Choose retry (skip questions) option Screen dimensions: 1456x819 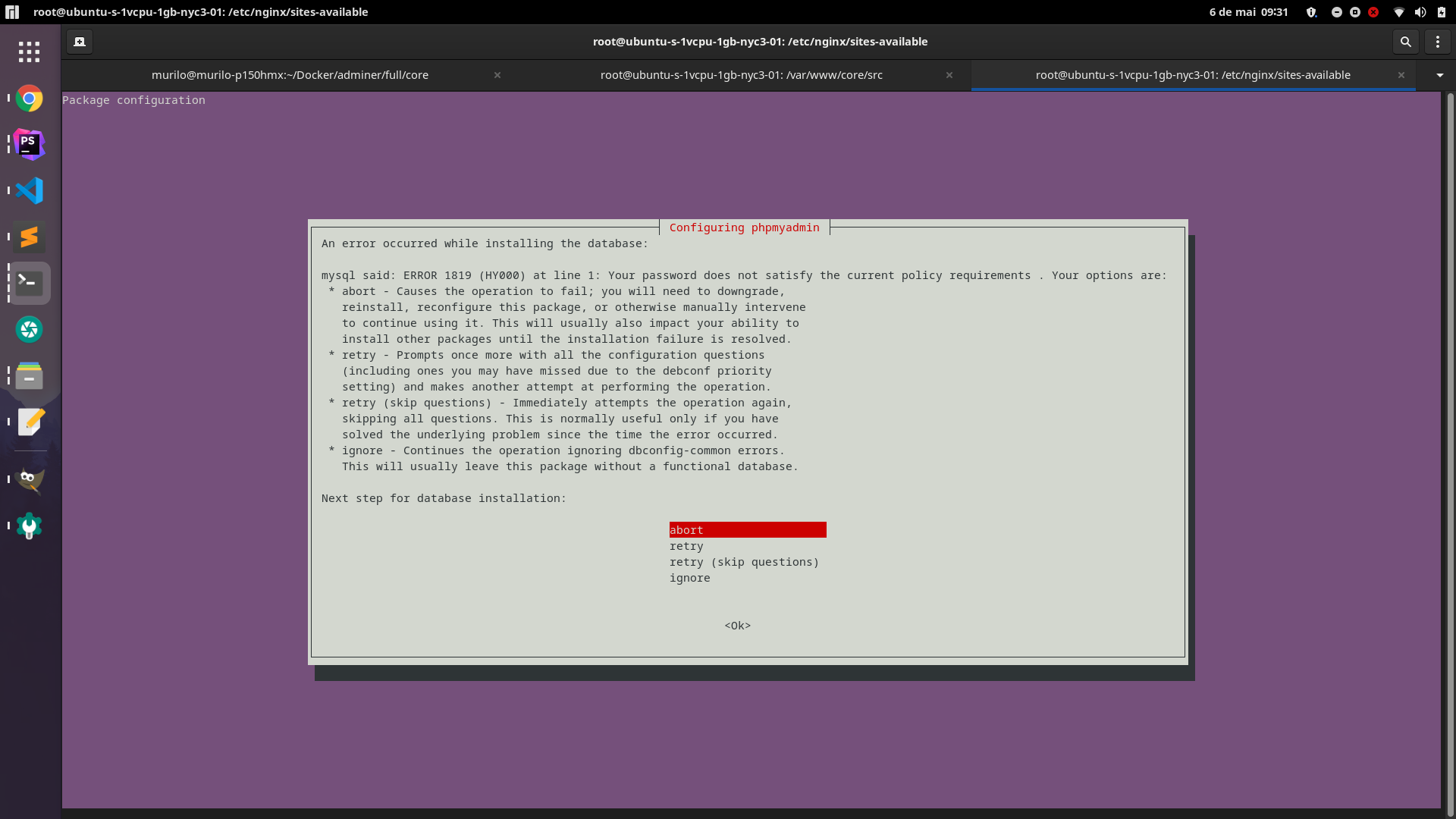(744, 562)
